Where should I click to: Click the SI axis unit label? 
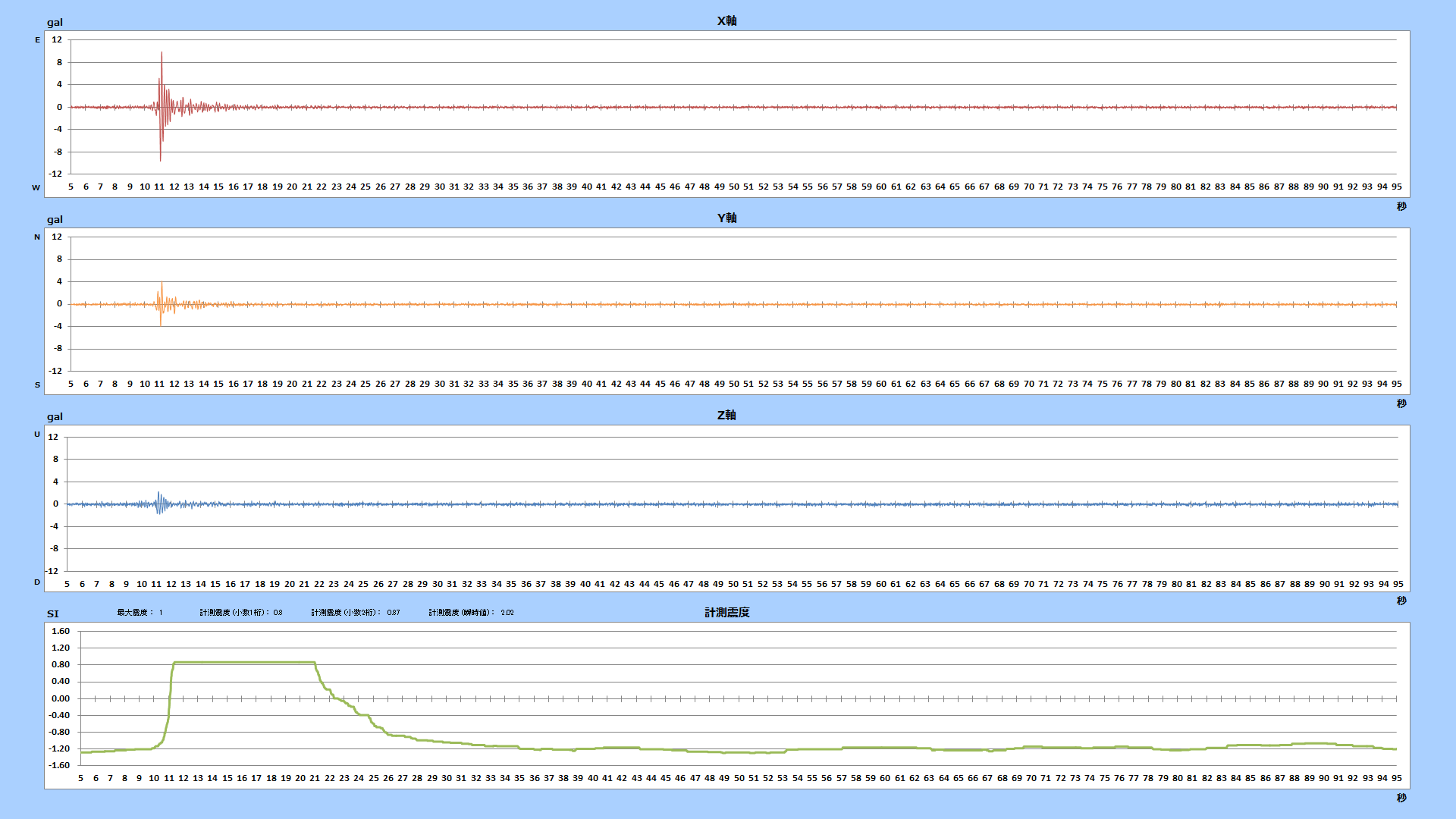pos(52,613)
